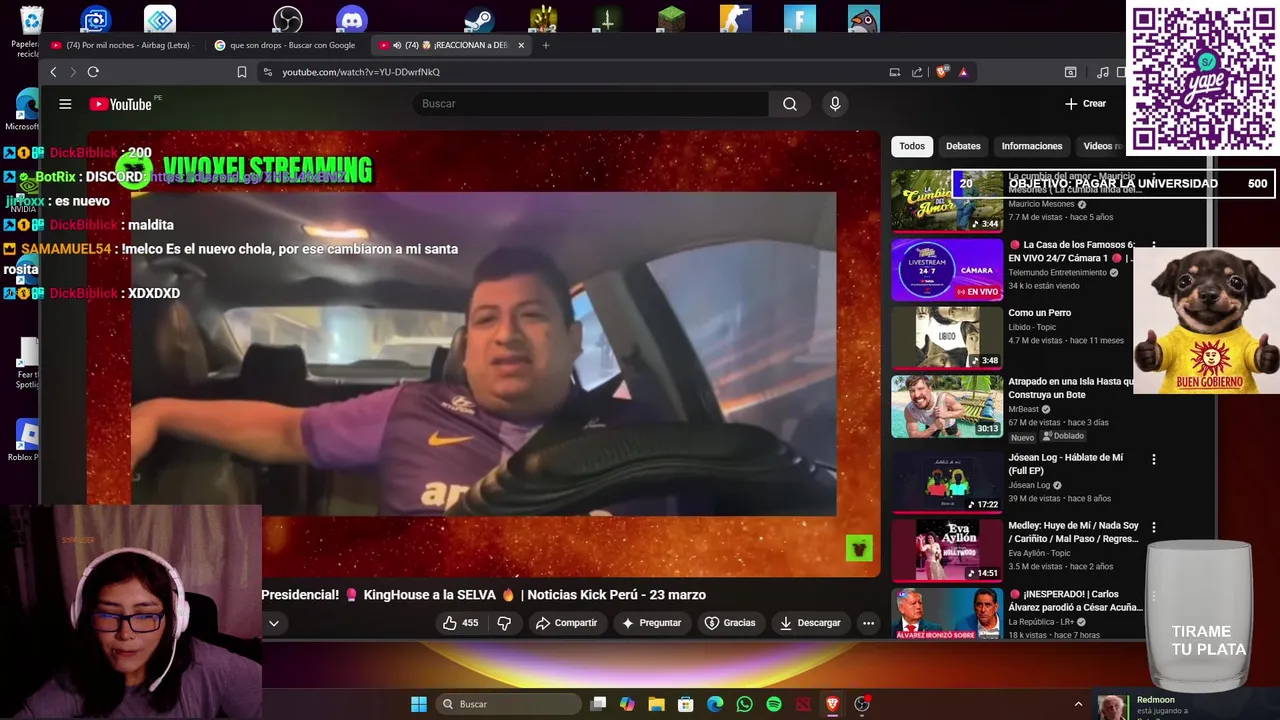Open the 'Como un Perro' video thumbnail
Image resolution: width=1280 pixels, height=720 pixels.
pyautogui.click(x=947, y=338)
